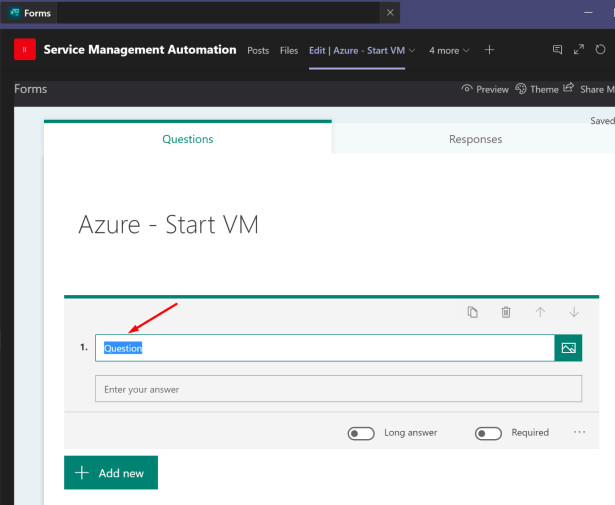Open the Posts tab
The image size is (615, 505).
258,50
